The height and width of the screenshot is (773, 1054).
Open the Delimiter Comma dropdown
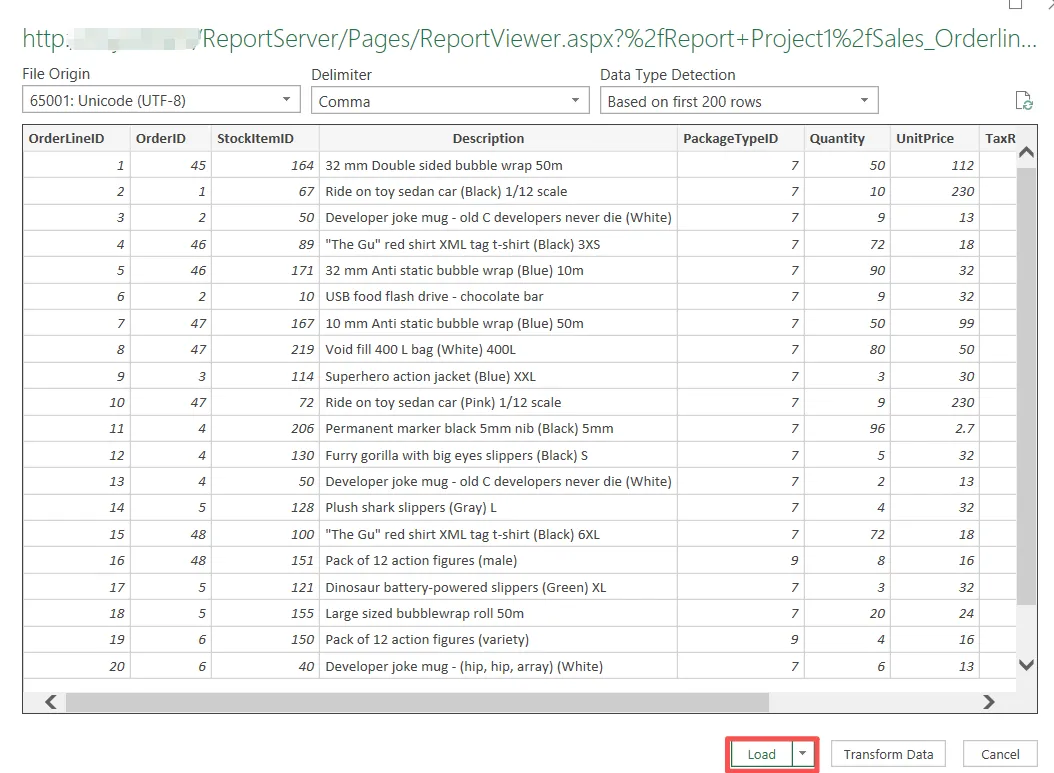click(450, 101)
